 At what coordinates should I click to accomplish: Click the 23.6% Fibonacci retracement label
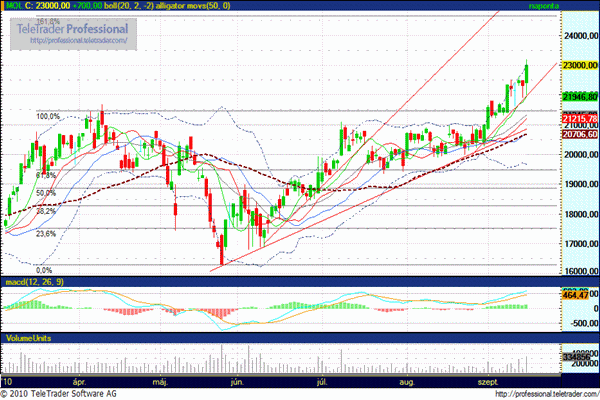click(x=45, y=233)
